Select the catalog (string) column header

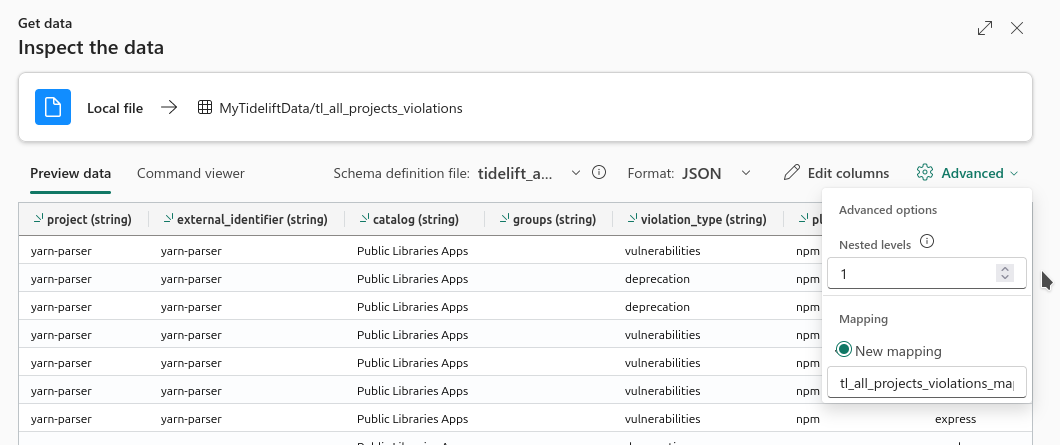click(414, 219)
